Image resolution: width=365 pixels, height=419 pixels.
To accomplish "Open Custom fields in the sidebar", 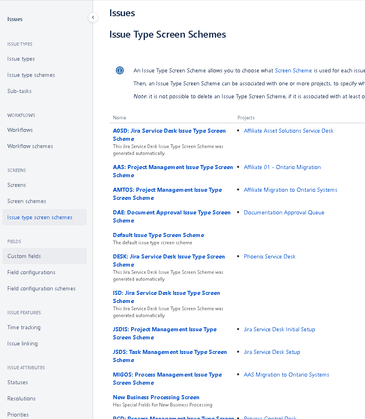I will (44, 256).
